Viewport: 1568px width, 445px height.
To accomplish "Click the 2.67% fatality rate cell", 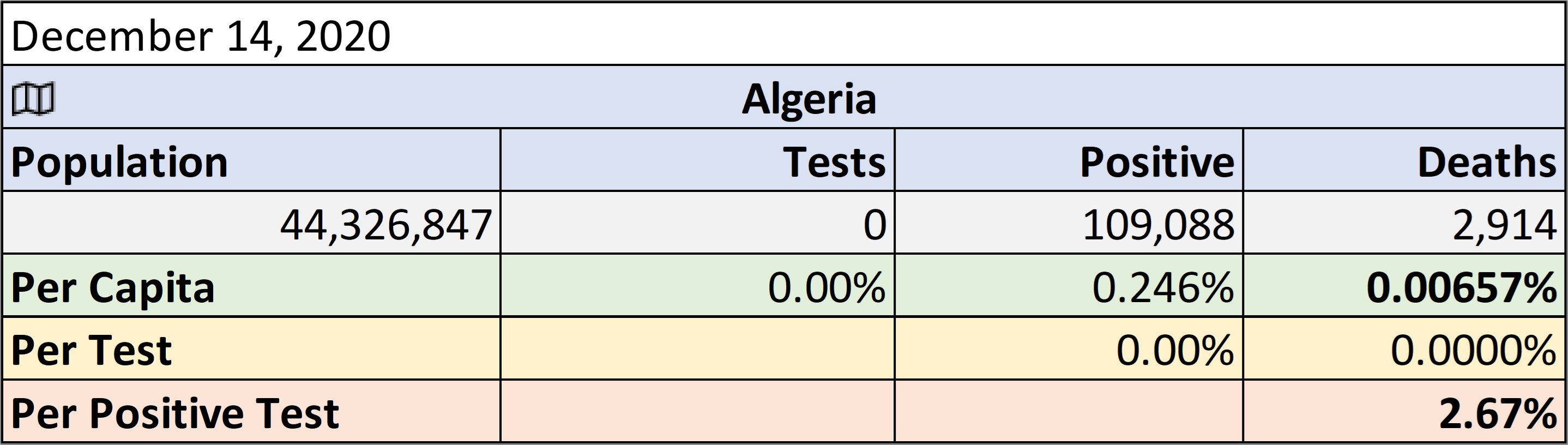I will click(x=1404, y=411).
